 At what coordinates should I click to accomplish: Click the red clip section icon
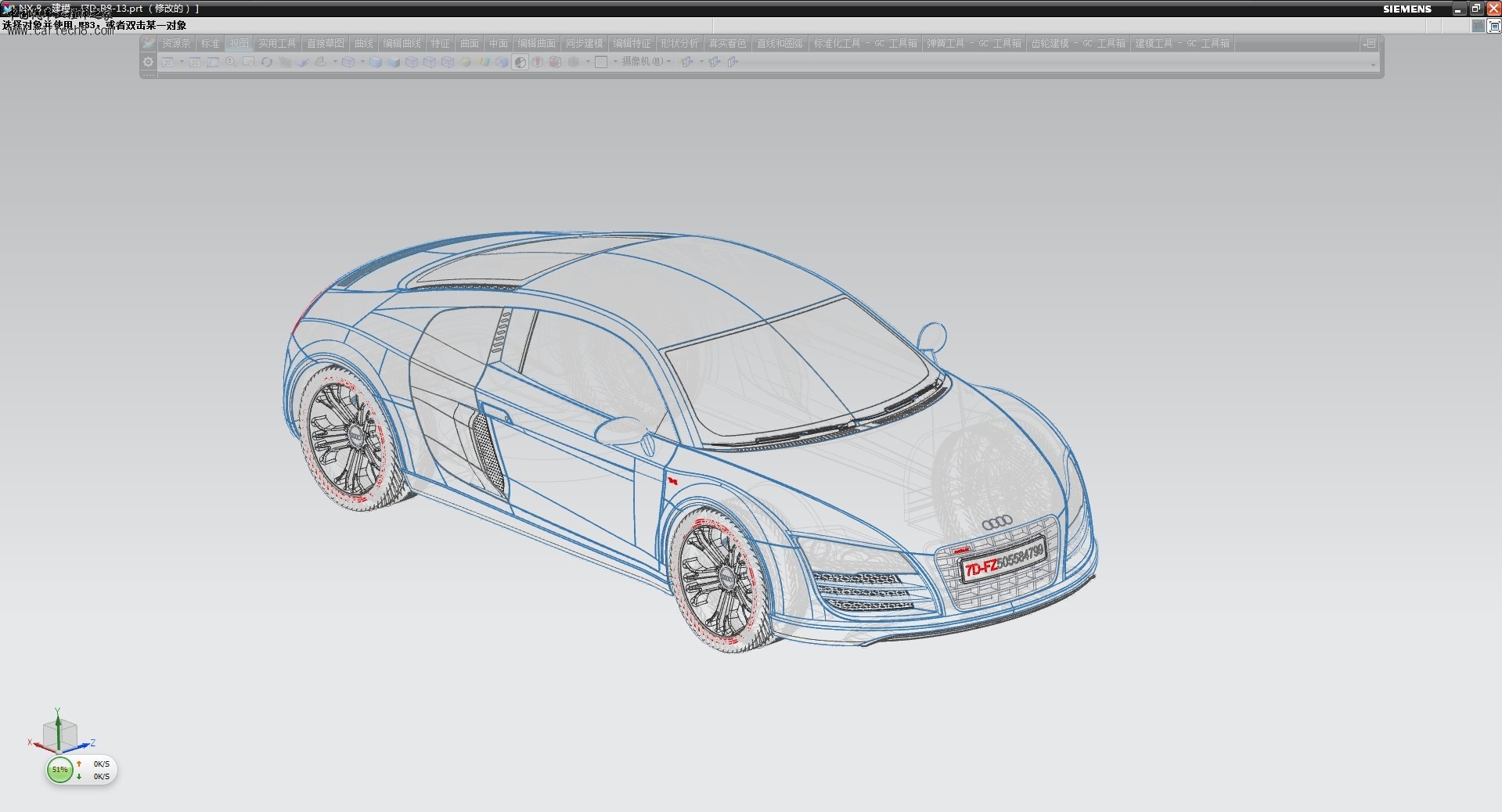tap(538, 62)
